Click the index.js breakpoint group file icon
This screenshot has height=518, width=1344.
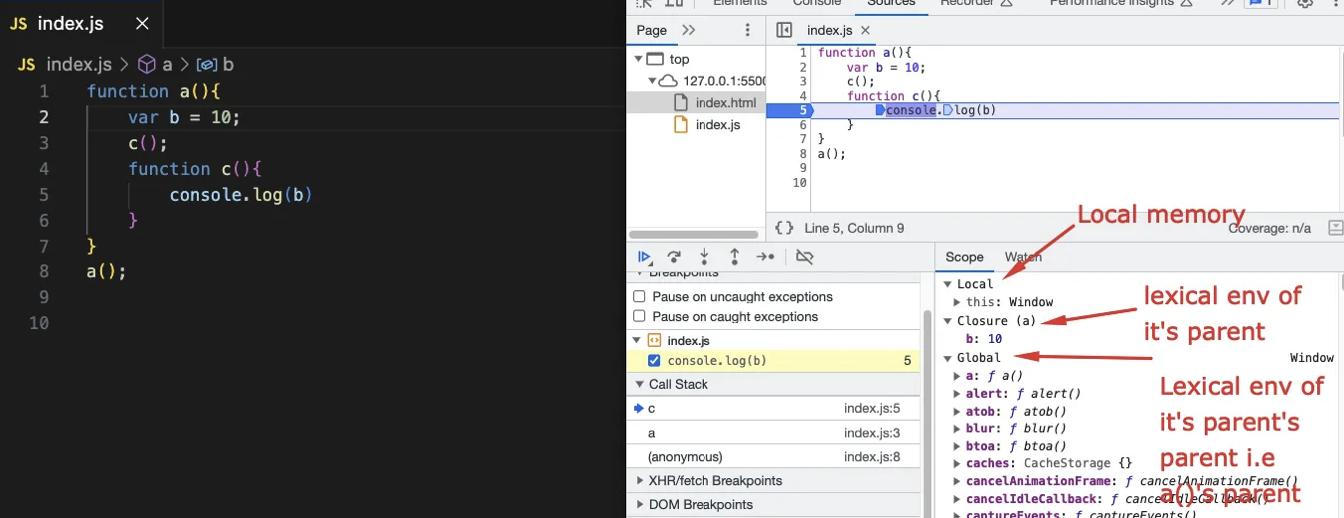654,341
